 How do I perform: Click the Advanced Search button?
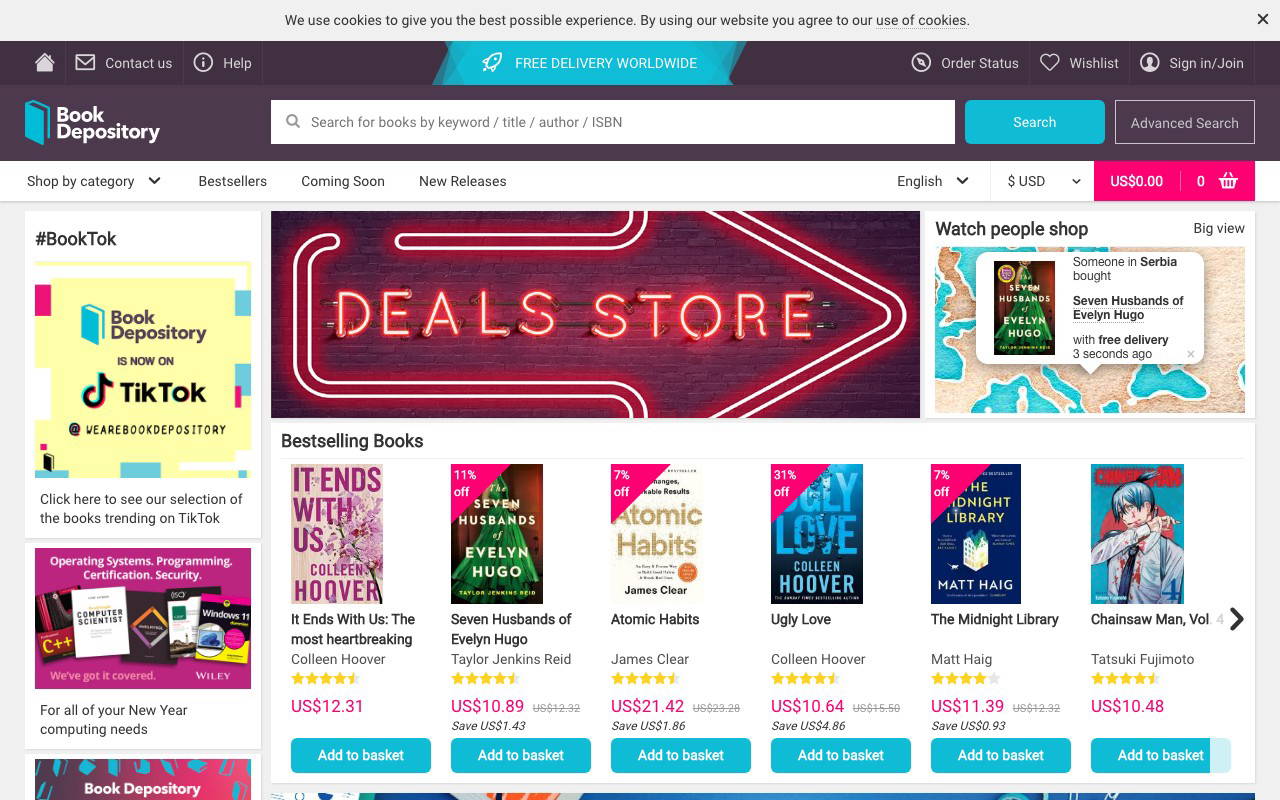tap(1184, 122)
